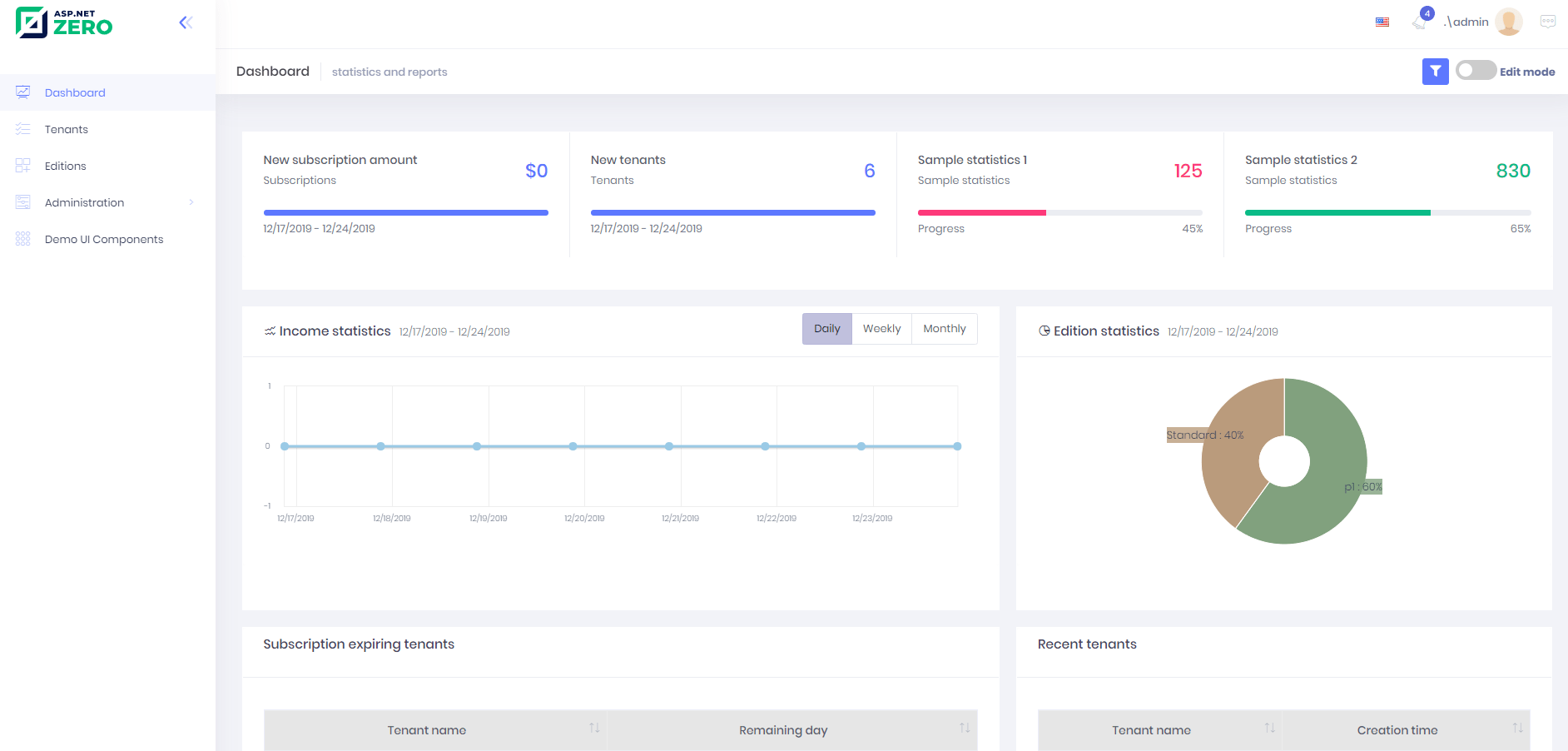Open Editions via its grid icon

22,166
